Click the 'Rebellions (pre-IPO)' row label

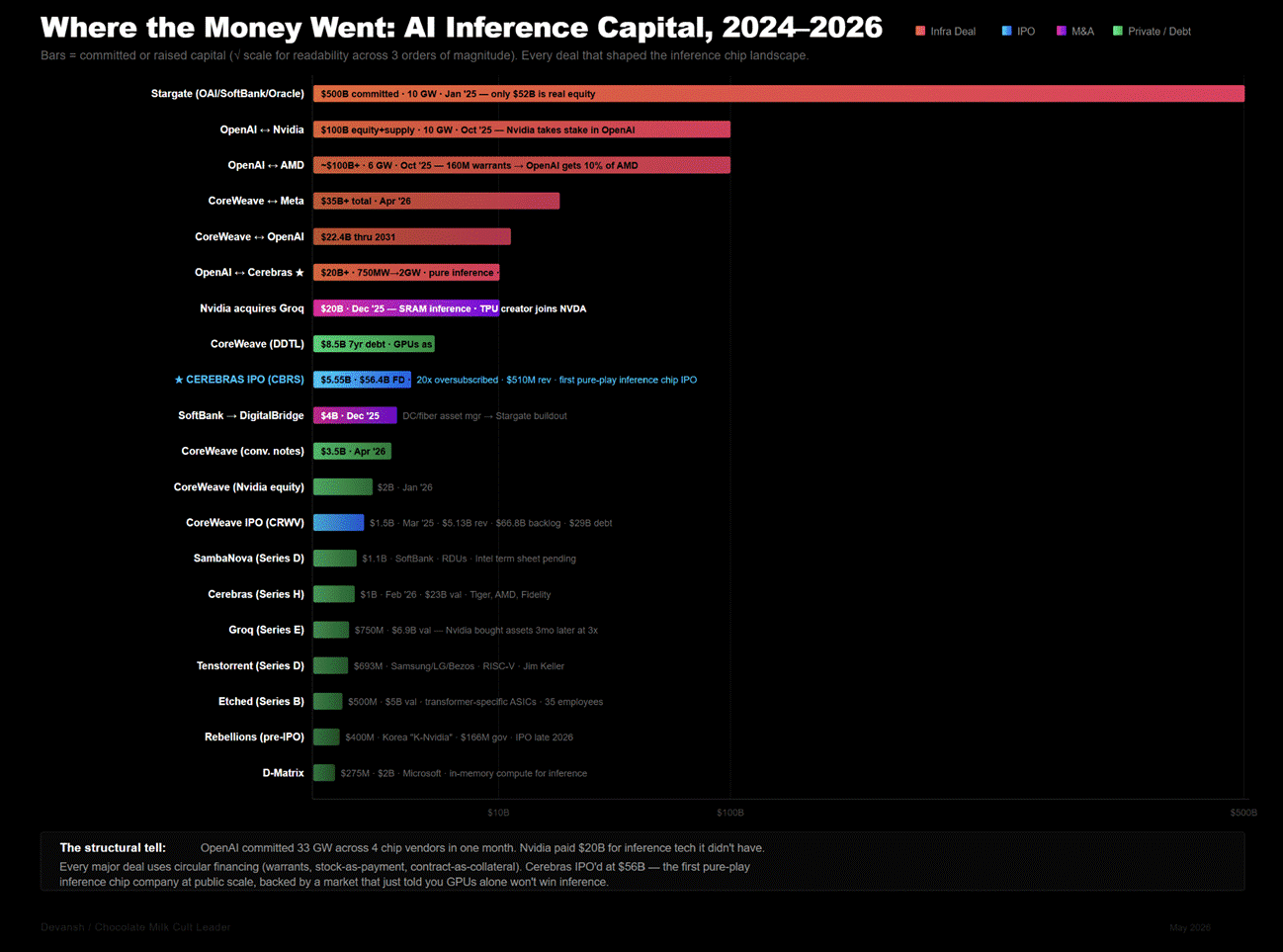pos(254,736)
